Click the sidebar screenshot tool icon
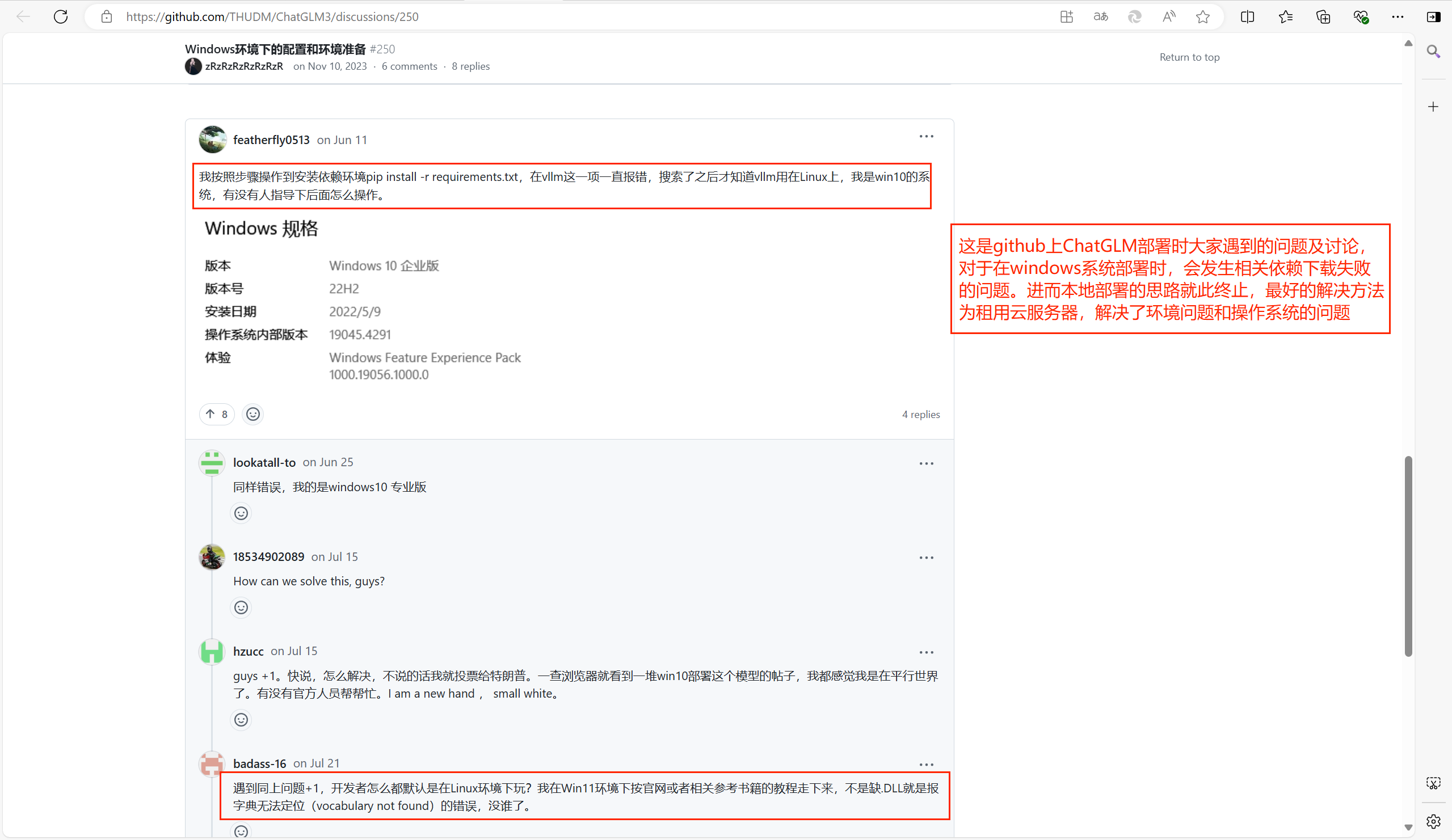 (1434, 783)
